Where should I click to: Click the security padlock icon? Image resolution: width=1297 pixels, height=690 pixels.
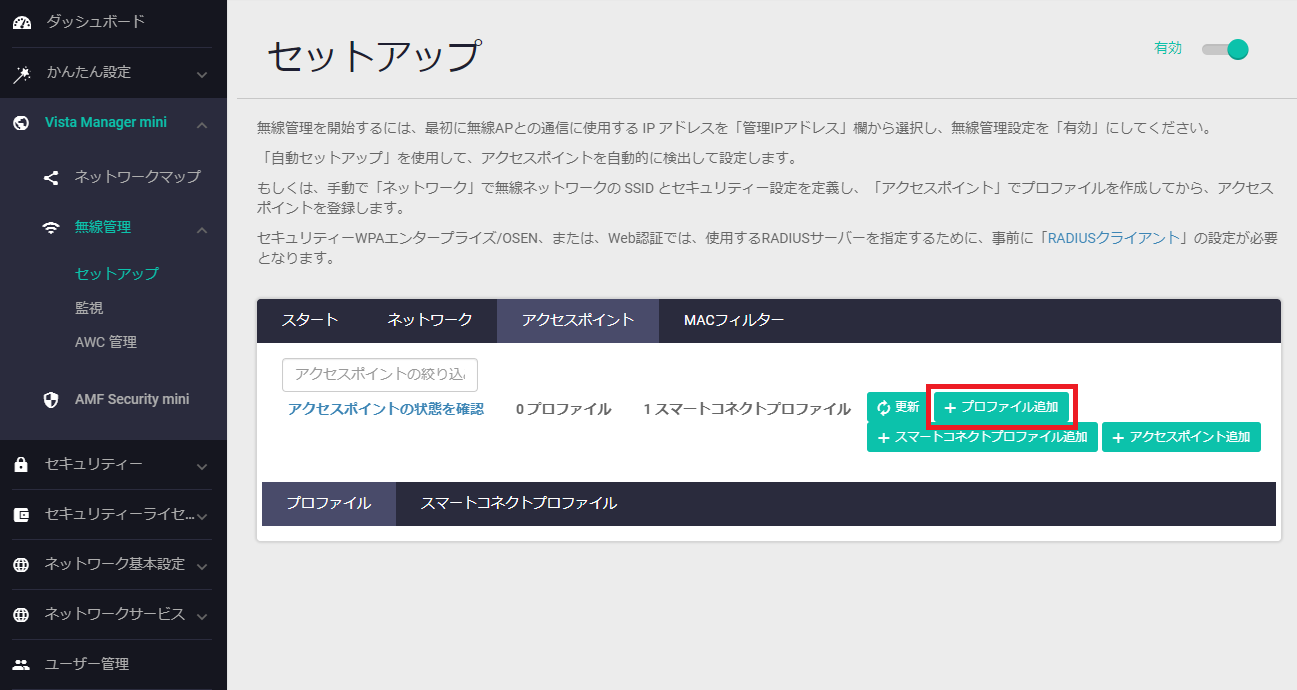pos(22,464)
